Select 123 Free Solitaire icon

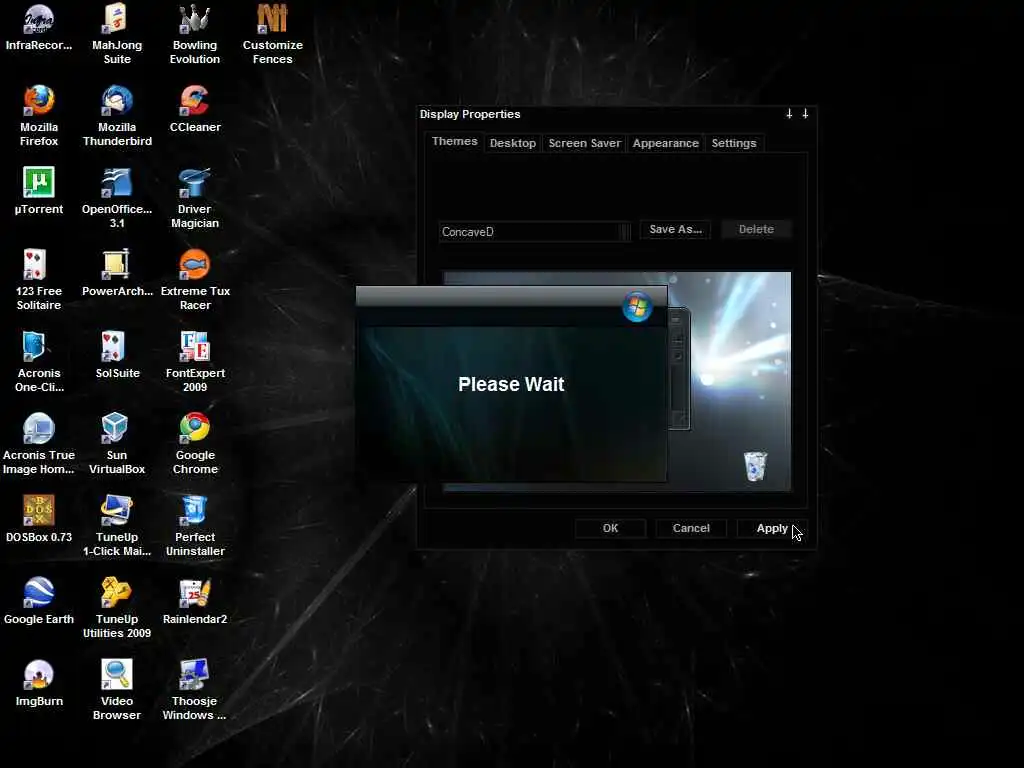tap(39, 280)
